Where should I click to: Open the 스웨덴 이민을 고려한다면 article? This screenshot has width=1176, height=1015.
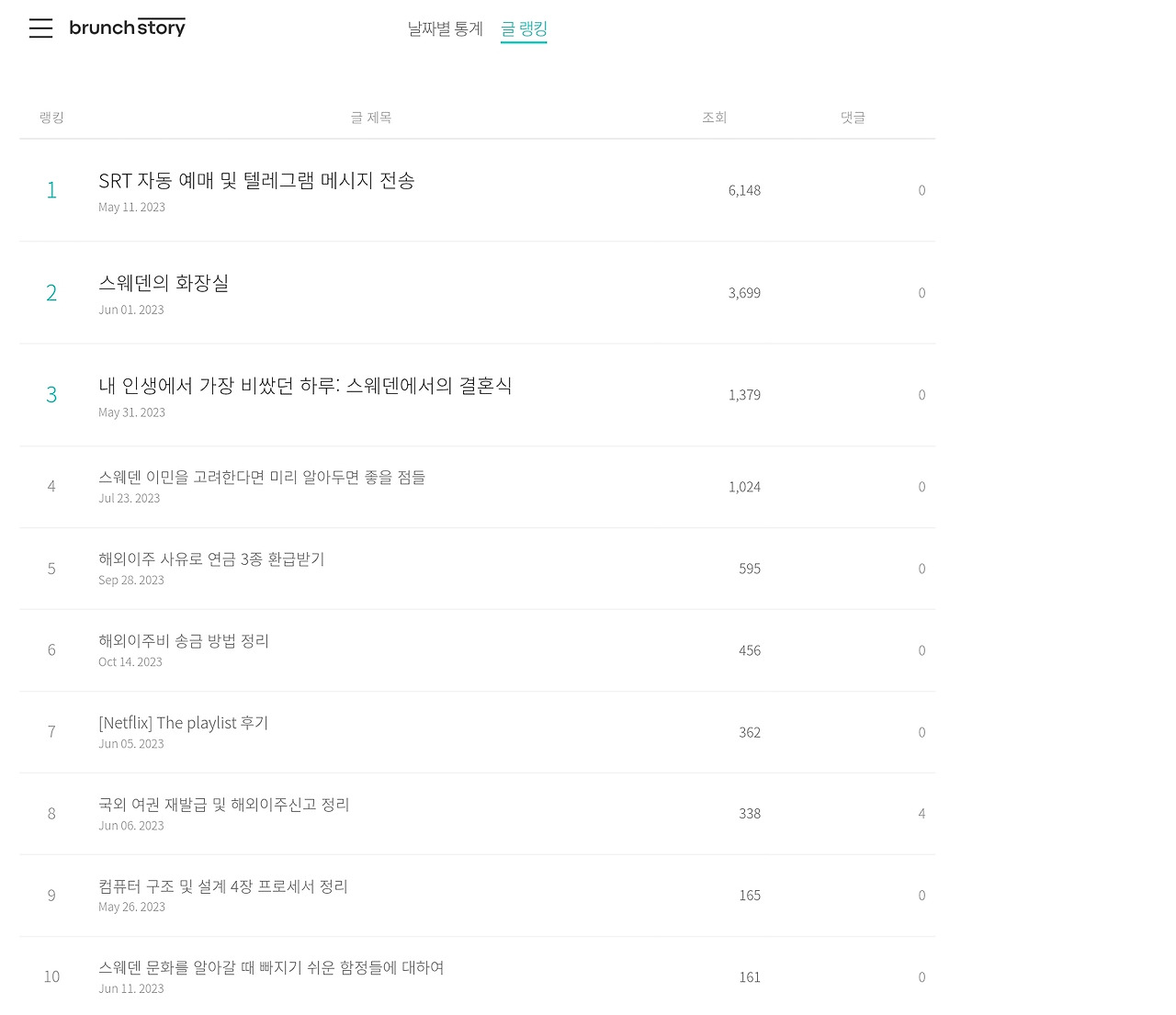[262, 477]
